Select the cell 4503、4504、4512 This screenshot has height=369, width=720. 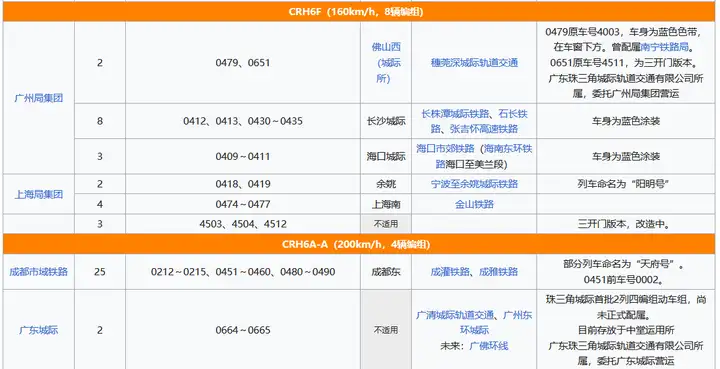point(243,224)
